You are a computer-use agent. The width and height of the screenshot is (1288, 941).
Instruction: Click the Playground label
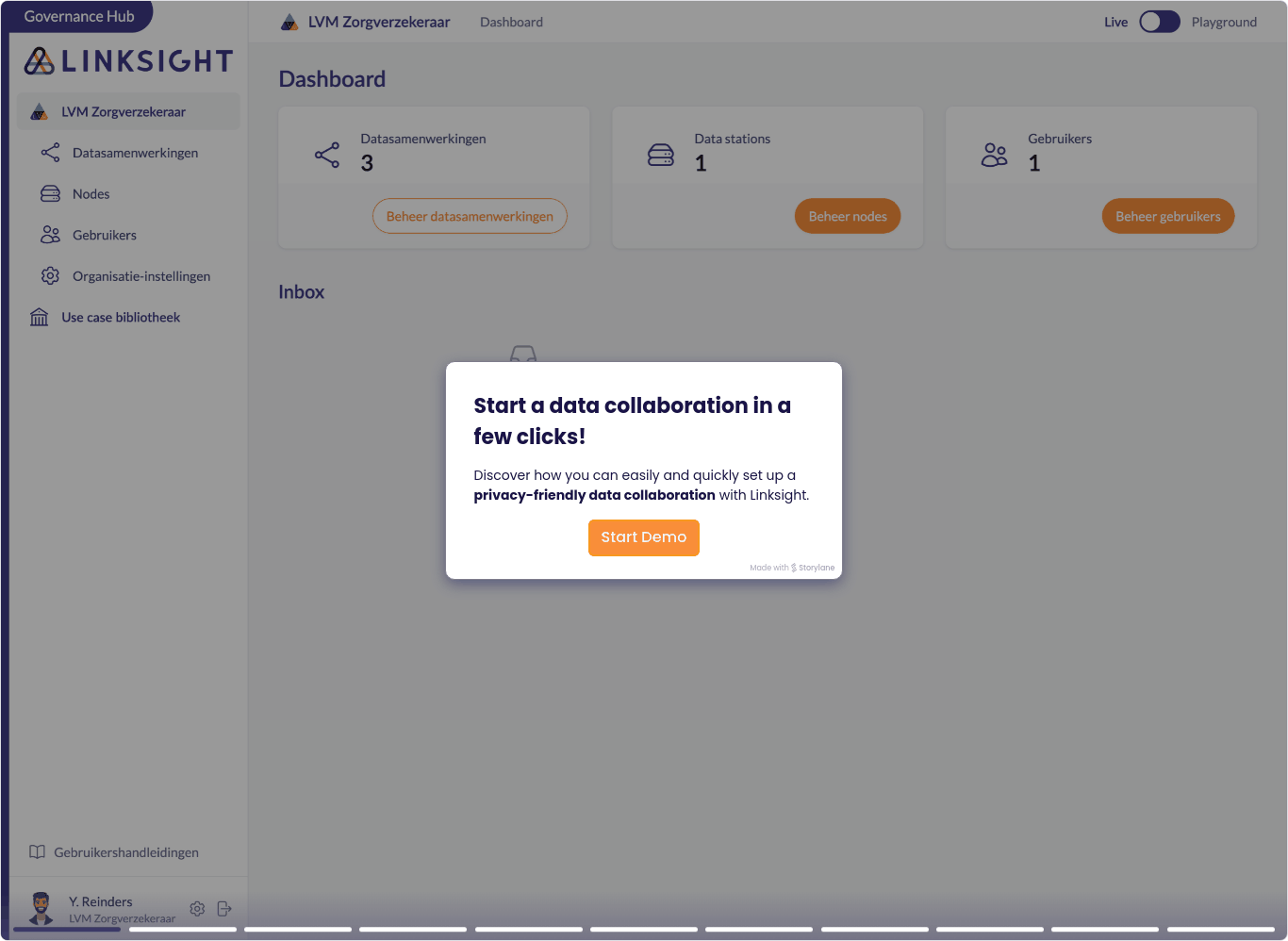coord(1224,22)
